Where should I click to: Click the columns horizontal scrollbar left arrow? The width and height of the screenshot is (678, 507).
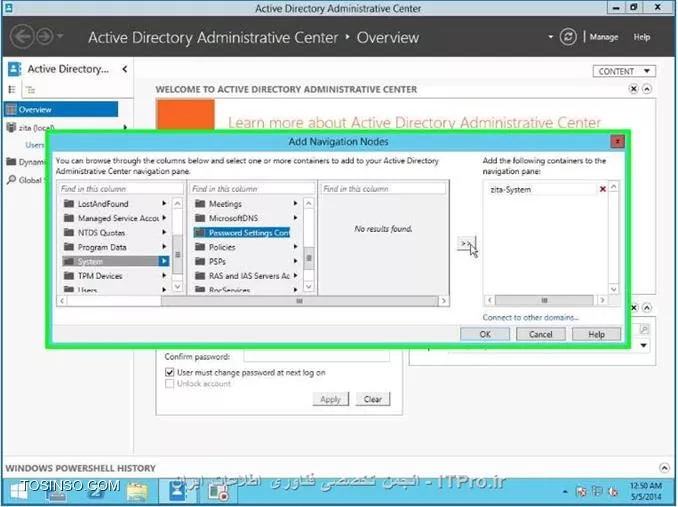point(62,301)
